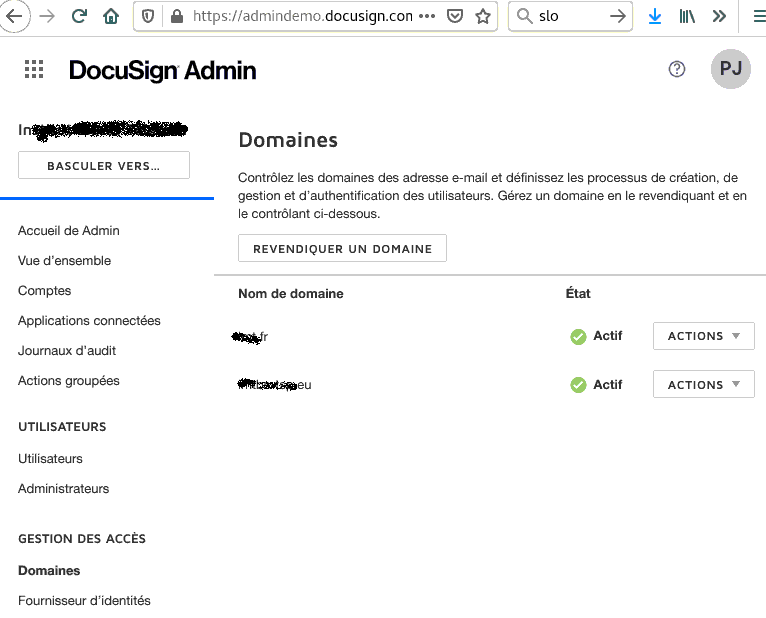The height and width of the screenshot is (618, 766).
Task: Select Journaux d'audit in the sidebar
Action: tap(67, 351)
